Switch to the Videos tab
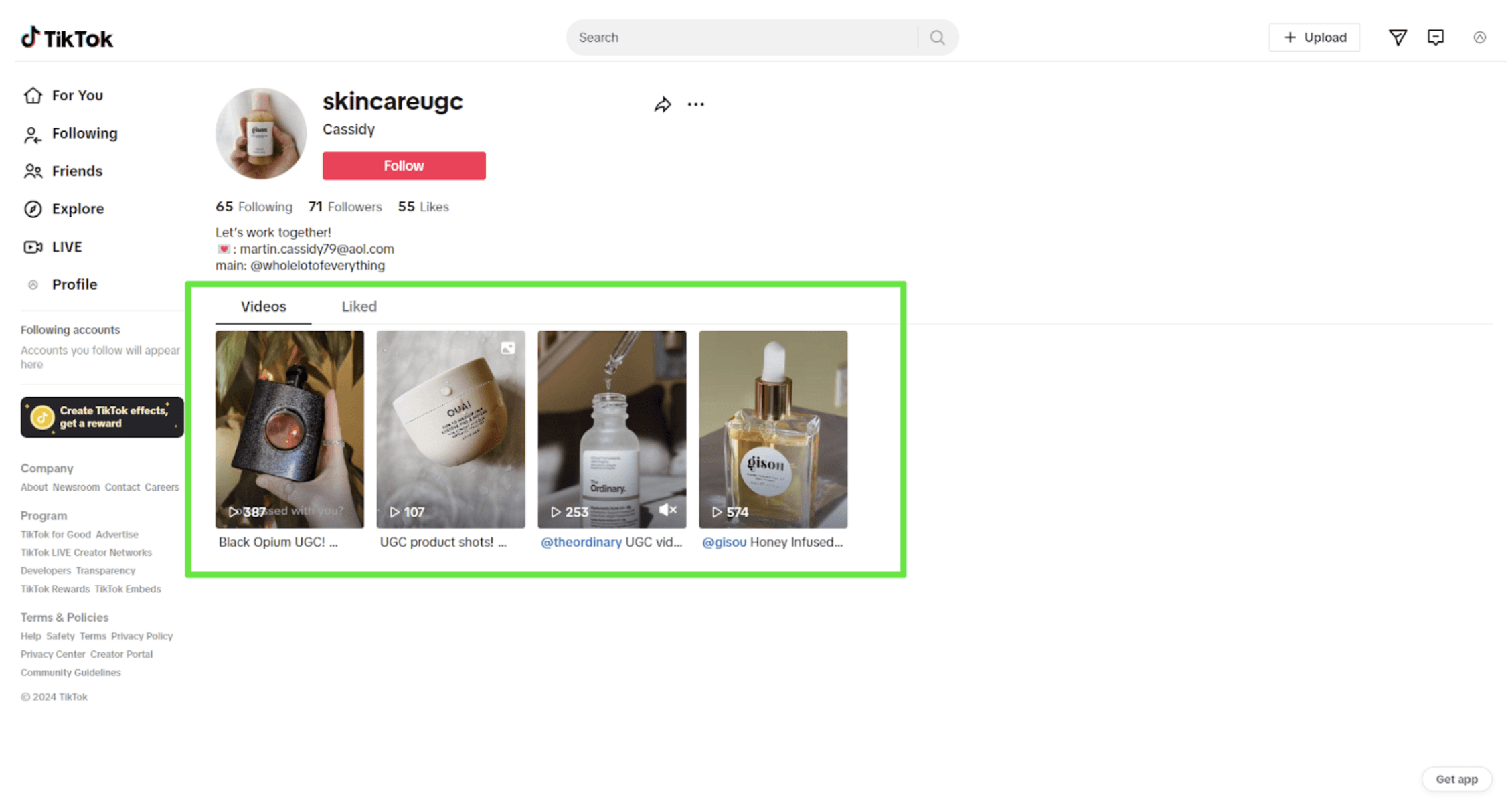 264,306
